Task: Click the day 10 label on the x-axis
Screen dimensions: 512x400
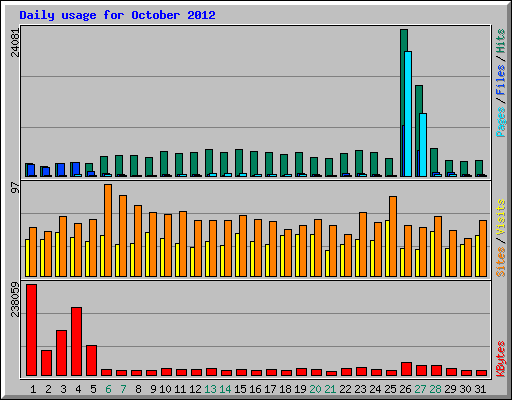Action: coord(165,389)
